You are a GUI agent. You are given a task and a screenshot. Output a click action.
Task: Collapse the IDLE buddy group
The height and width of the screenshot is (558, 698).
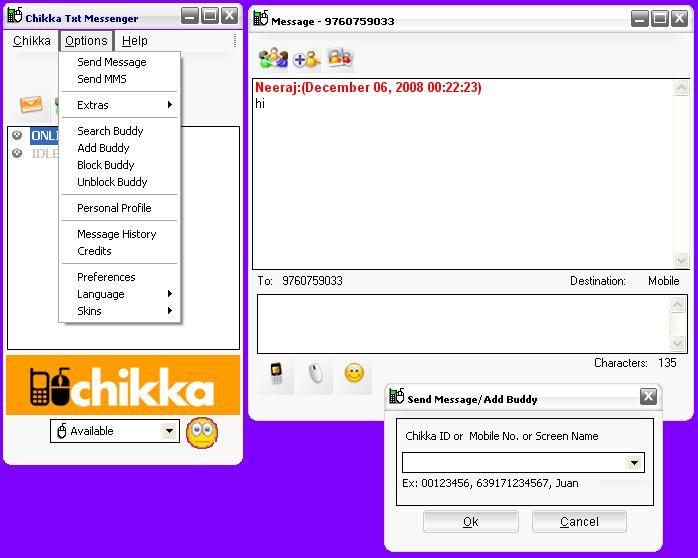17,153
